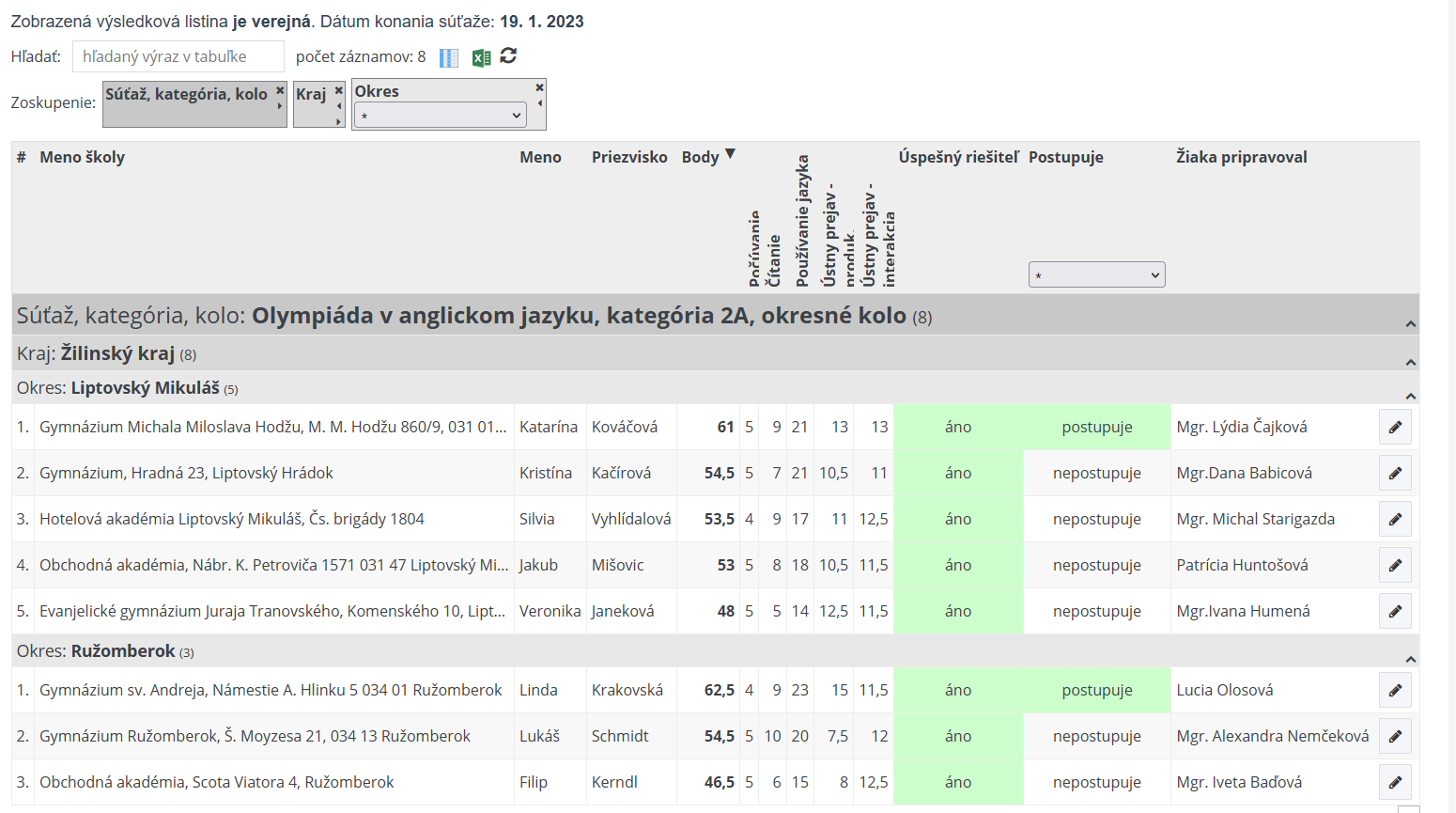
Task: Edit Katarína Kováčová's row with pencil icon
Action: pos(1395,427)
